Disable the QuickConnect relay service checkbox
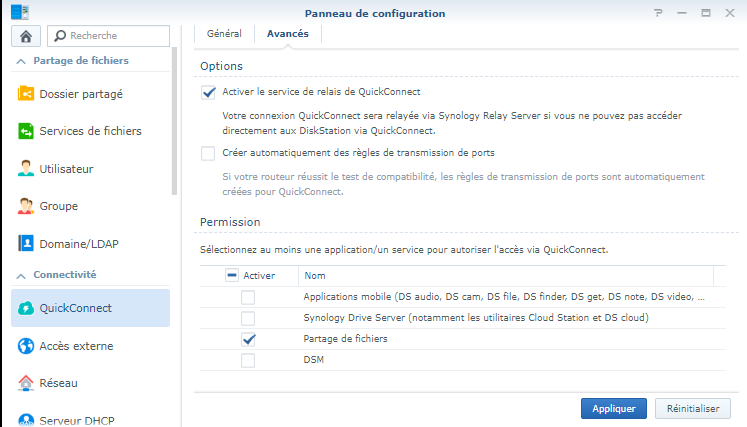Screen dimensions: 747x427 pos(208,92)
